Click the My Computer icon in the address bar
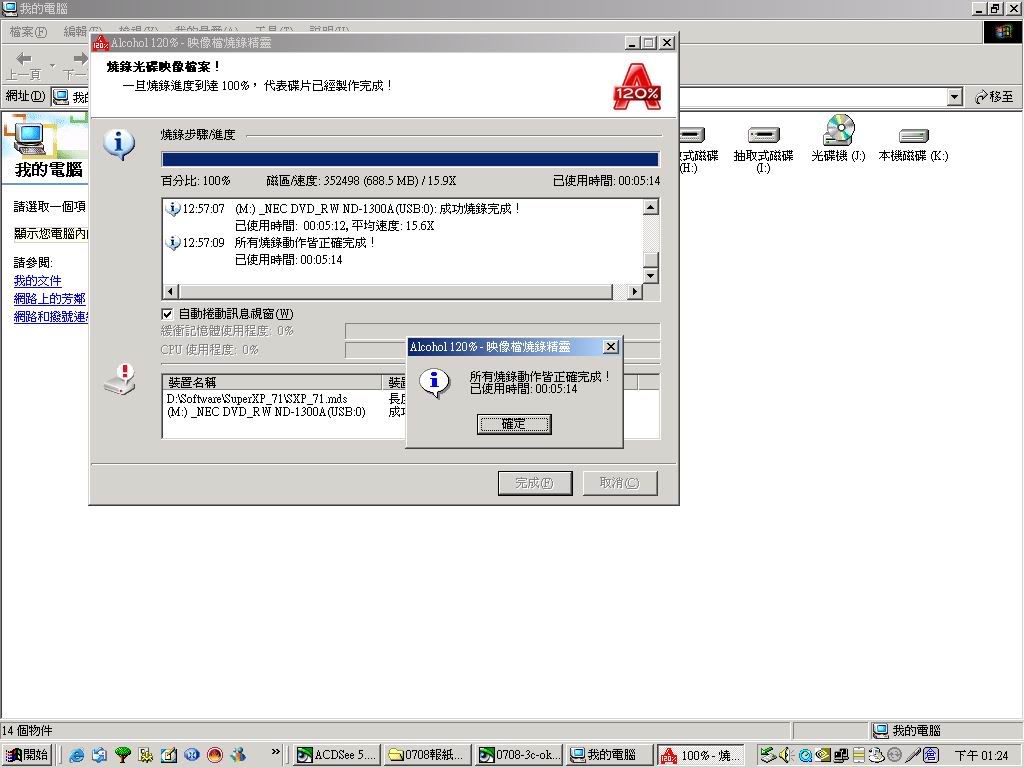Image resolution: width=1024 pixels, height=768 pixels. pos(61,97)
